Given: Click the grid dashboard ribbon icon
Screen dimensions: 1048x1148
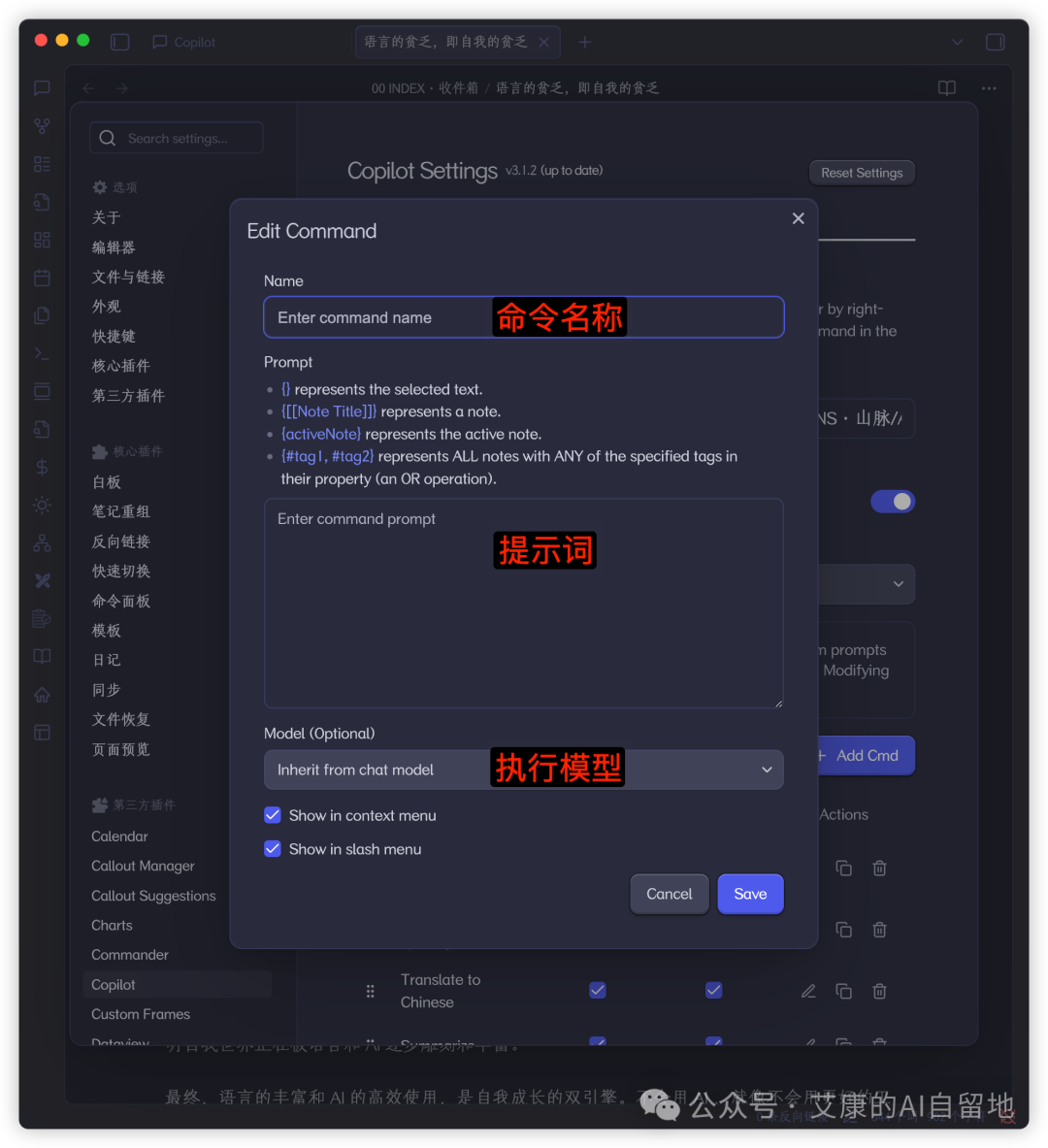Looking at the screenshot, I should pyautogui.click(x=42, y=240).
